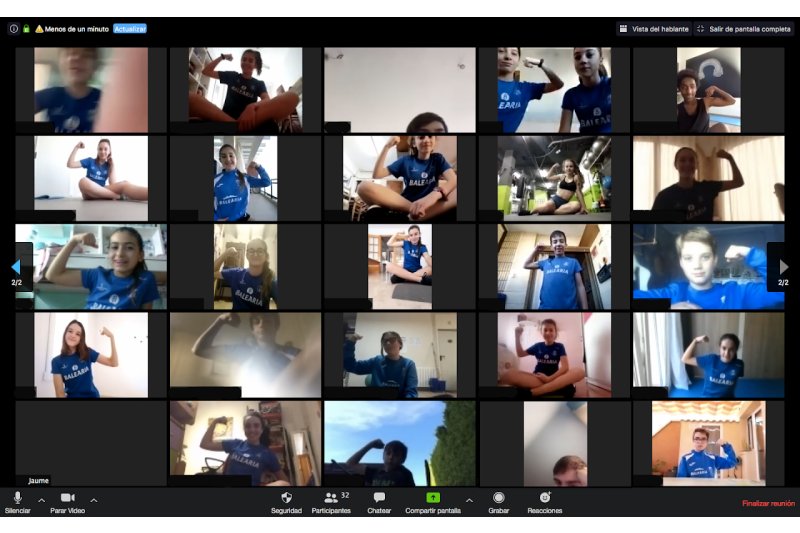
Task: Switch to Vista del hablante
Action: coord(654,29)
